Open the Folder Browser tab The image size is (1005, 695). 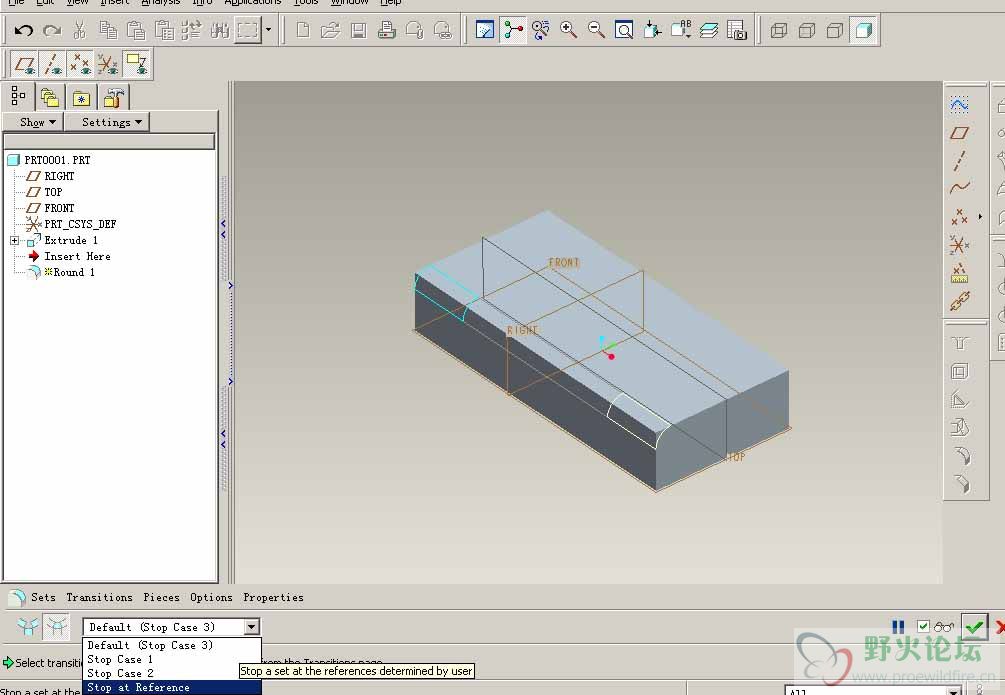[x=49, y=98]
